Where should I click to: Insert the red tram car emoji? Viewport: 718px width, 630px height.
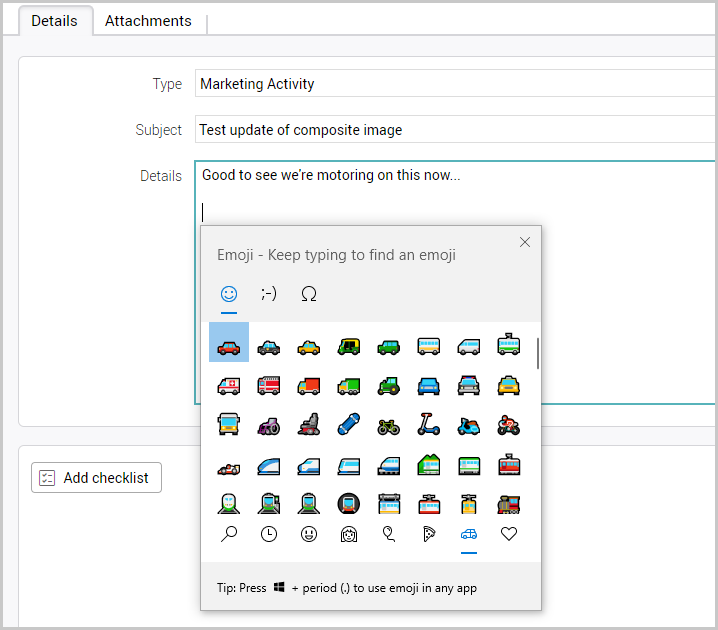click(x=509, y=464)
